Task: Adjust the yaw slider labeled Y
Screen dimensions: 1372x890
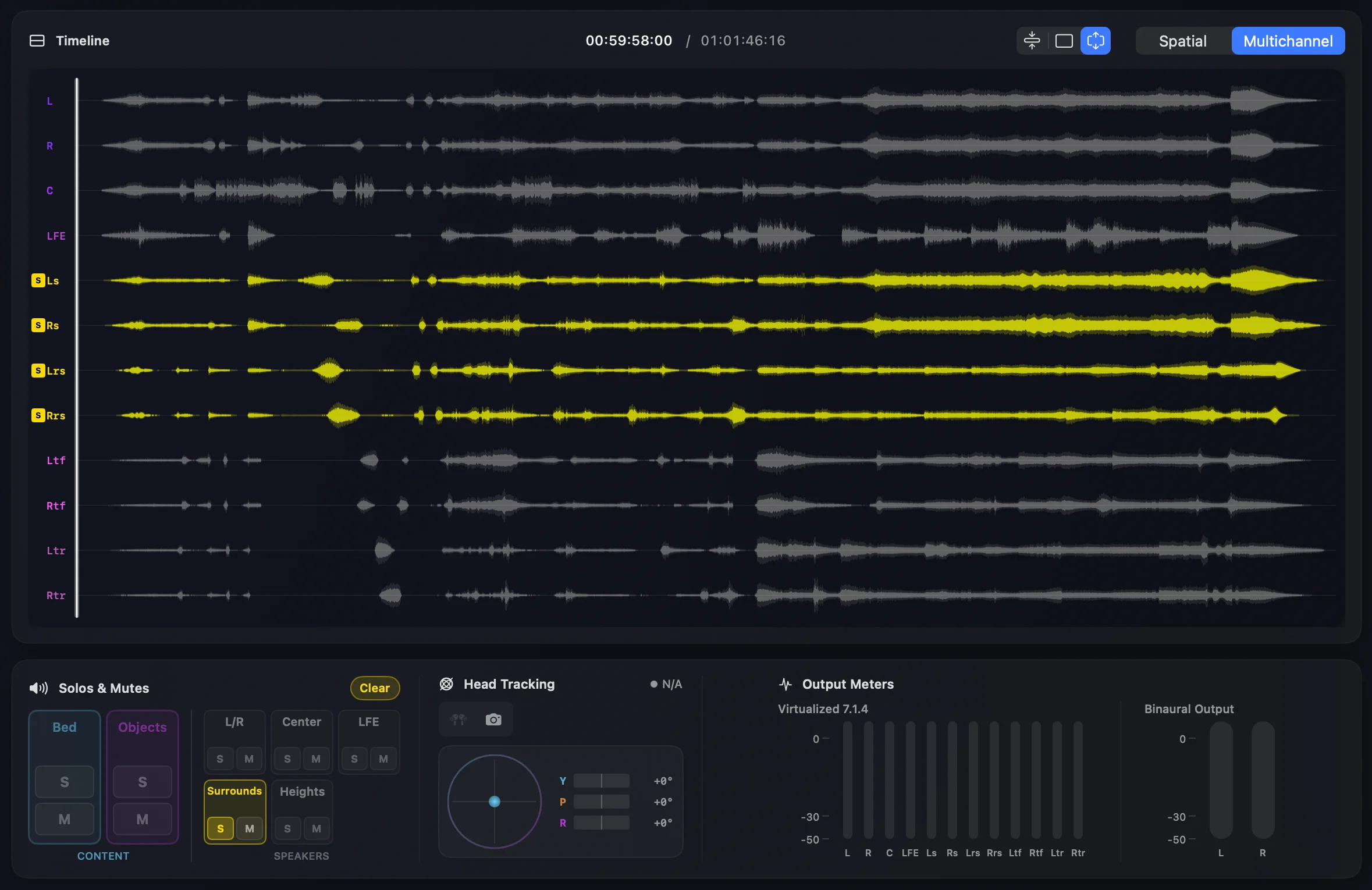Action: [x=600, y=780]
